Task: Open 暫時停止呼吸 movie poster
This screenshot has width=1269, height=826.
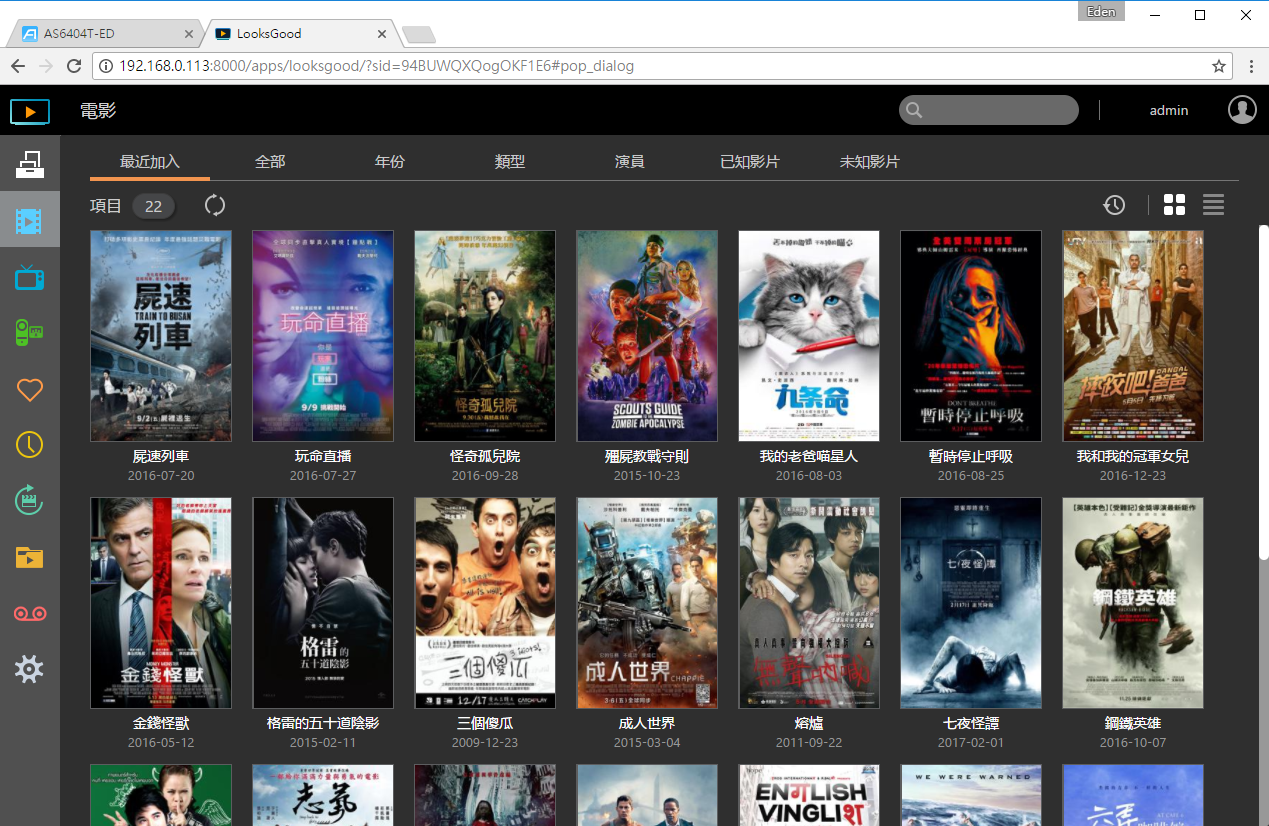Action: (x=971, y=336)
